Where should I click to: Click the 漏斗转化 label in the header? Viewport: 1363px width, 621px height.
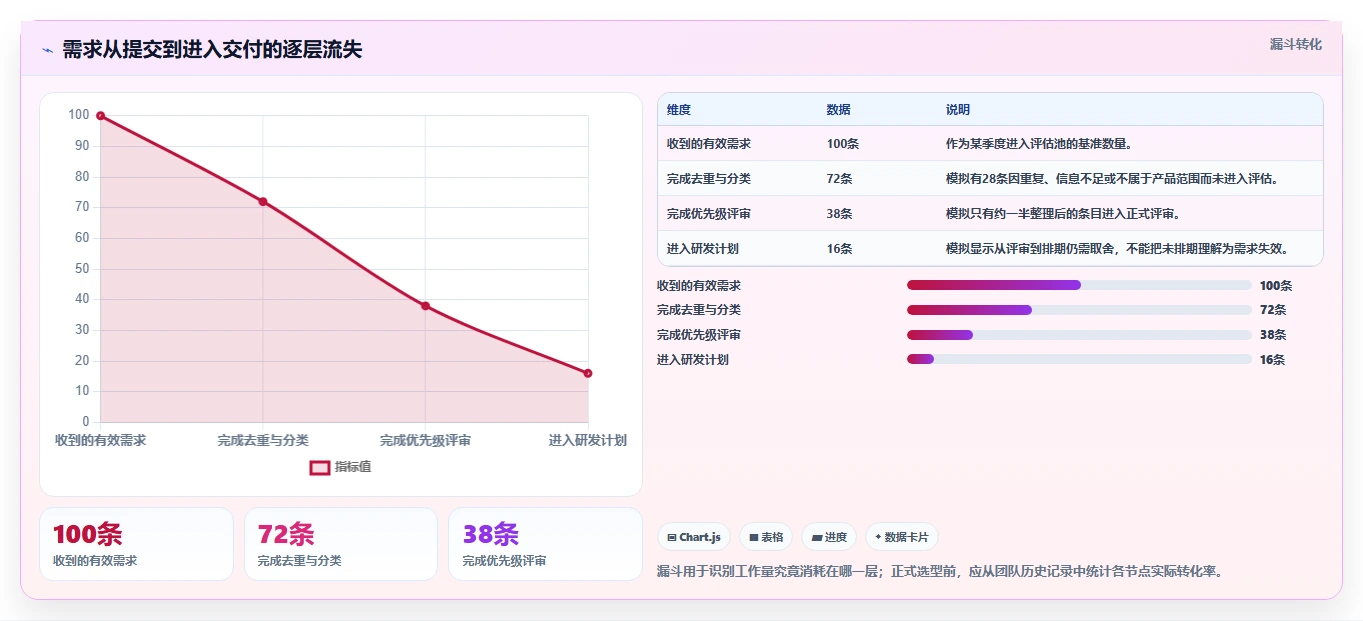(1295, 44)
